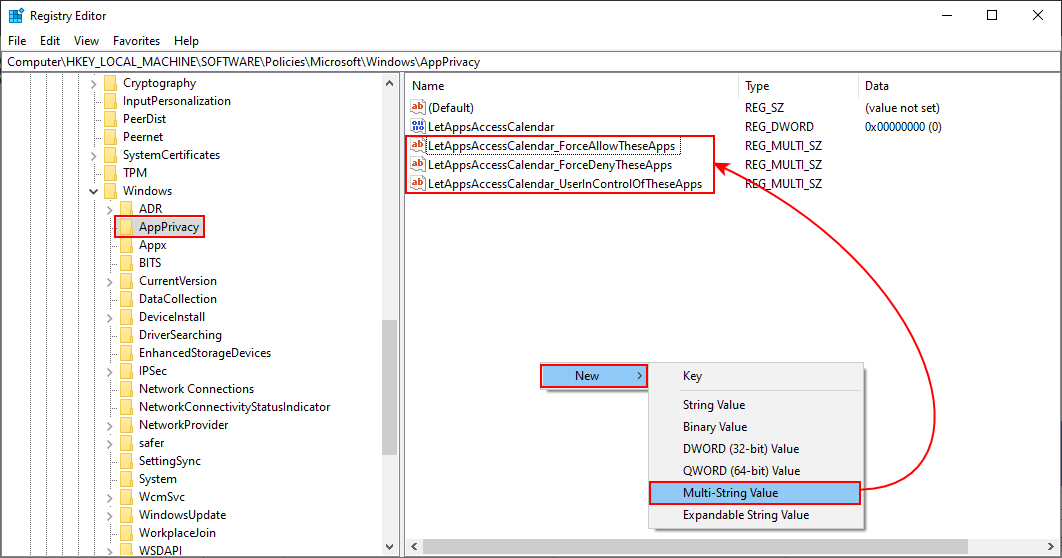Click the ForceAllowTheseApps value icon
Image resolution: width=1062 pixels, height=558 pixels.
[418, 145]
